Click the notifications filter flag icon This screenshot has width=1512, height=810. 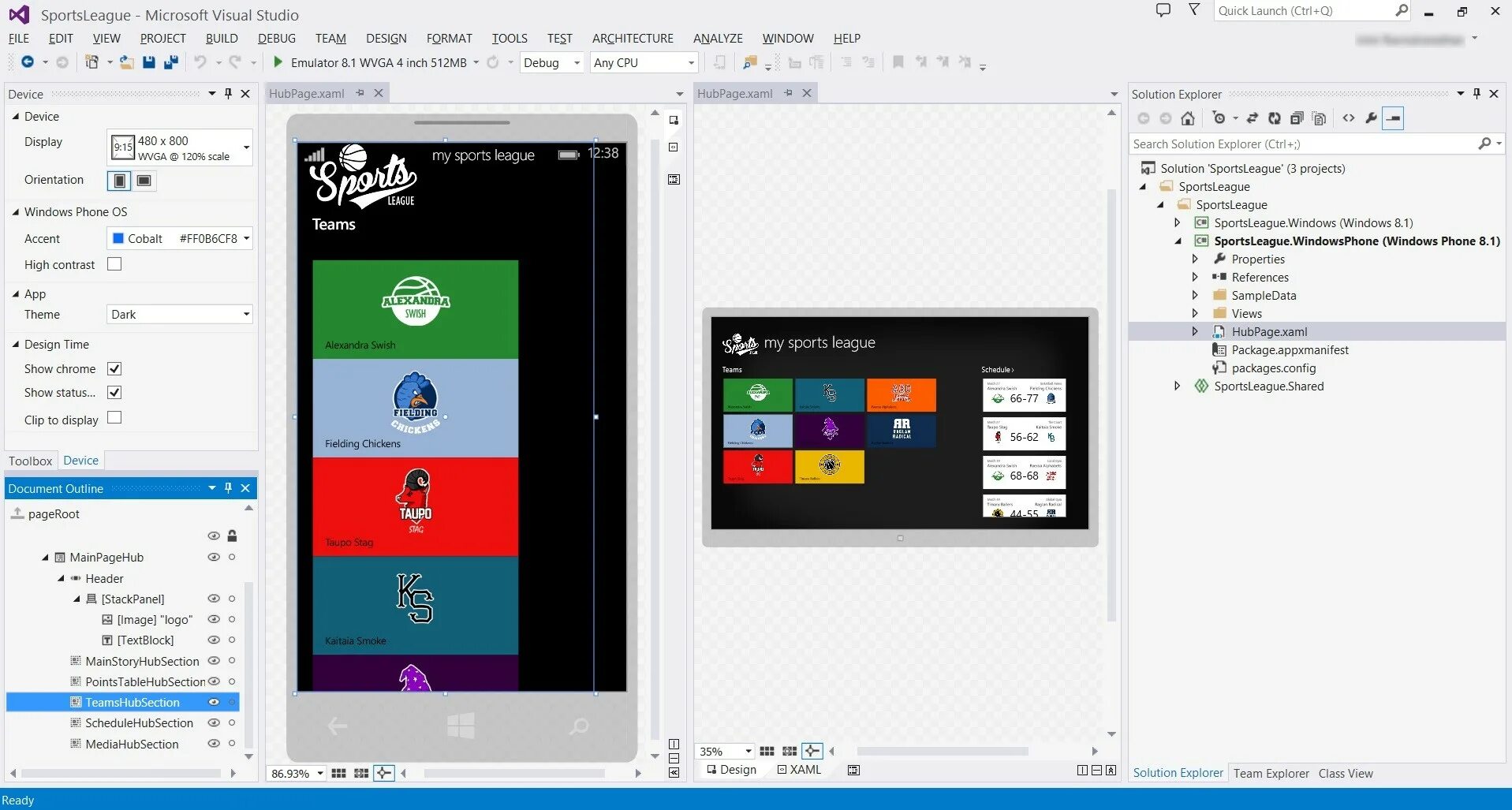pos(1194,10)
